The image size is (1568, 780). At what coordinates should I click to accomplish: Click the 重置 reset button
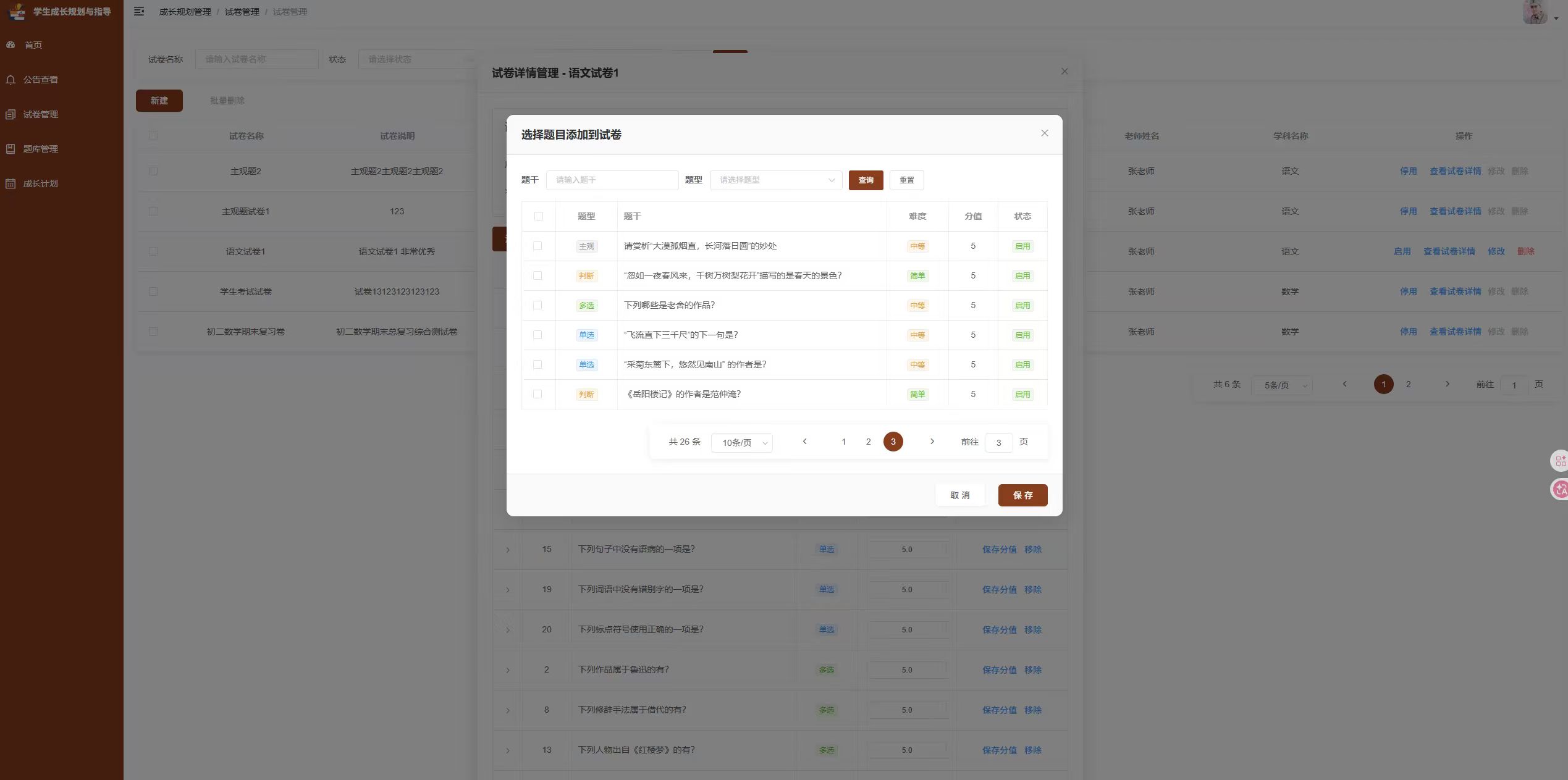click(906, 180)
